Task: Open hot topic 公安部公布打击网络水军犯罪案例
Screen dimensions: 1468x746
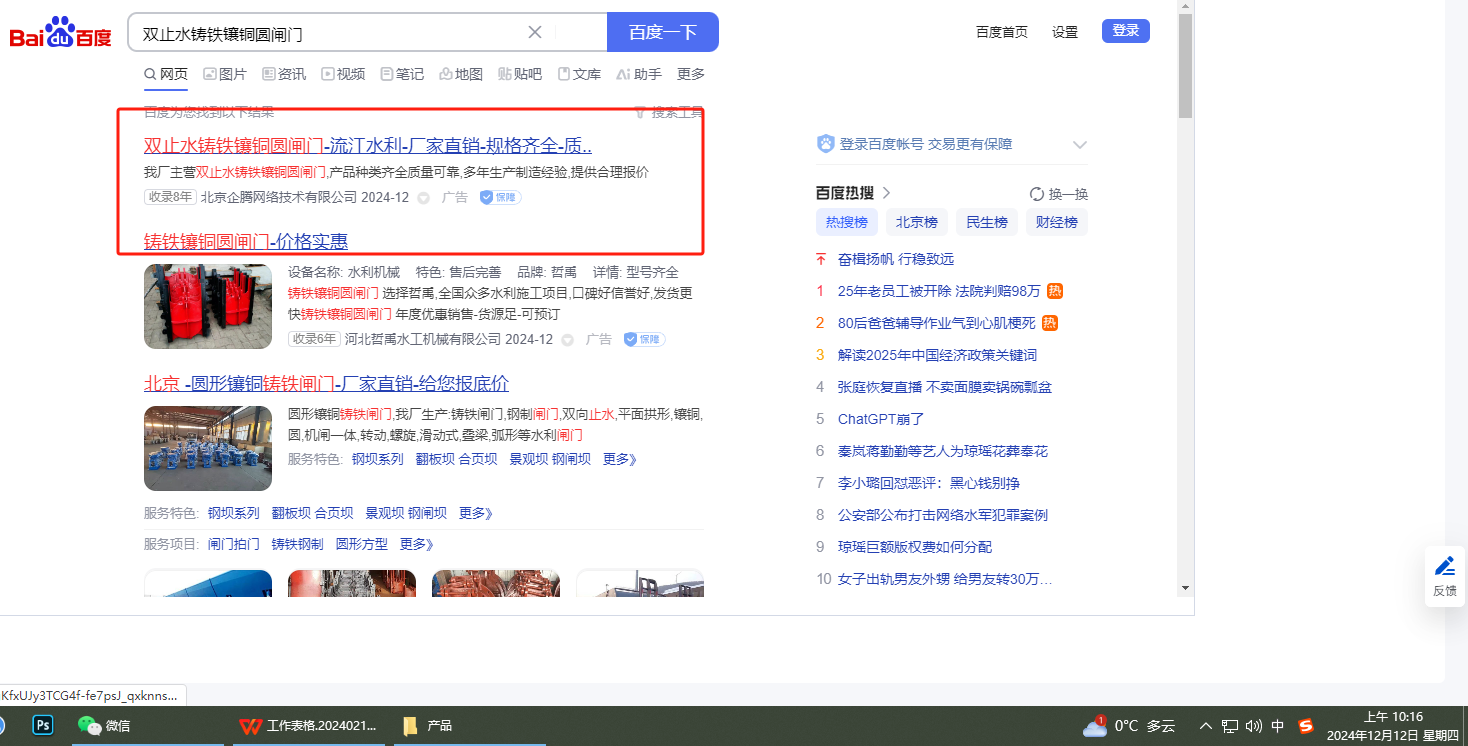Action: [x=943, y=515]
